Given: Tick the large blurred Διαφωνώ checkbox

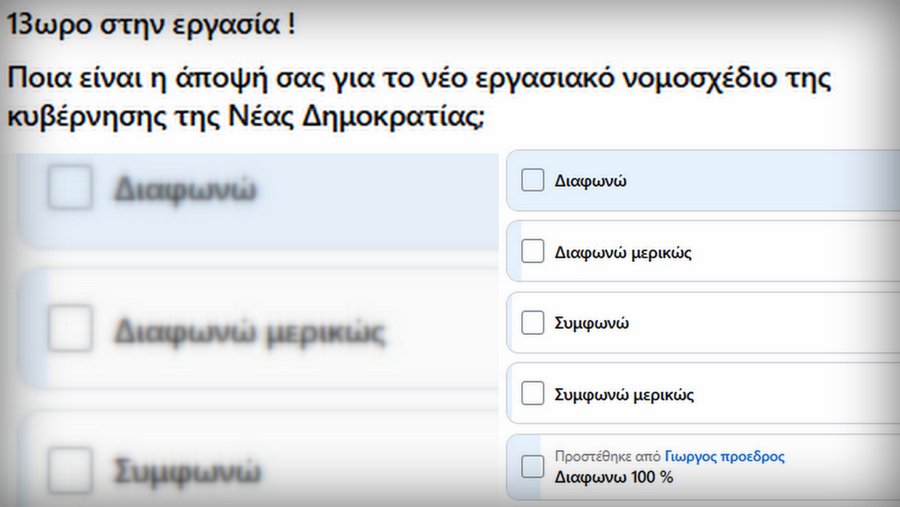Looking at the screenshot, I should pos(70,187).
